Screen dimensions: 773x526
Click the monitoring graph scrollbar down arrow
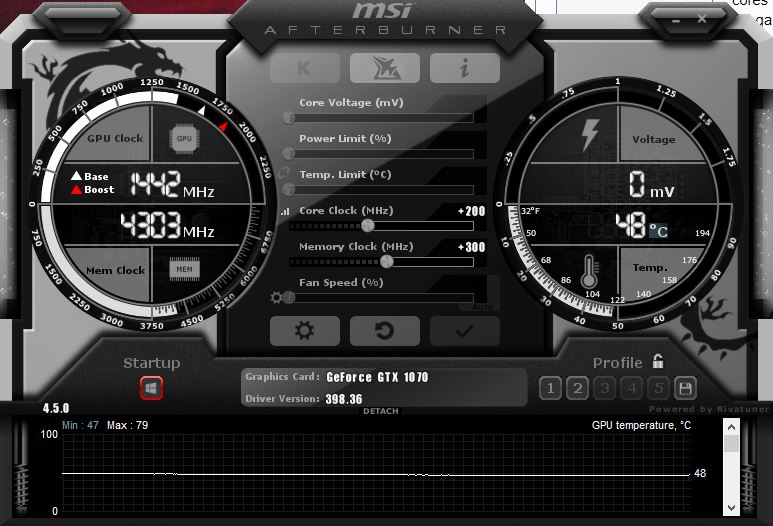(732, 507)
